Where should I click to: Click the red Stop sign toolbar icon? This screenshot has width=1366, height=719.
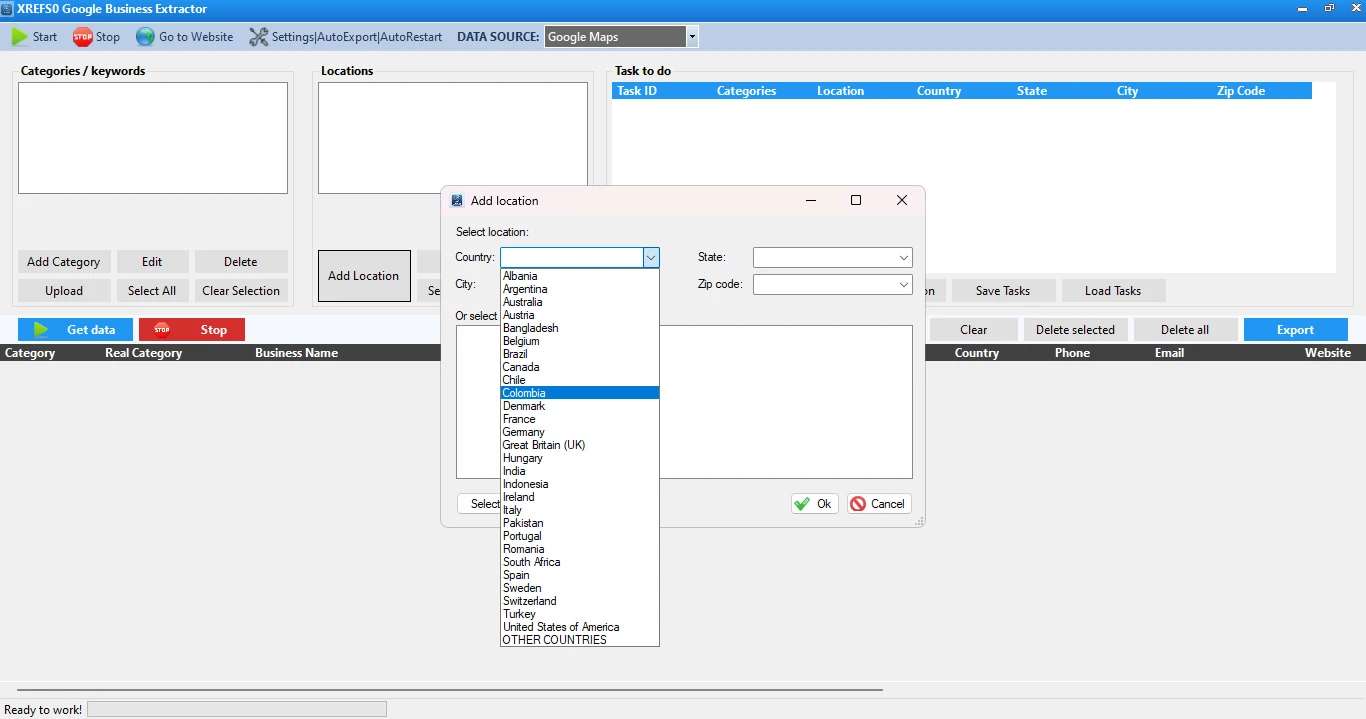pyautogui.click(x=82, y=37)
